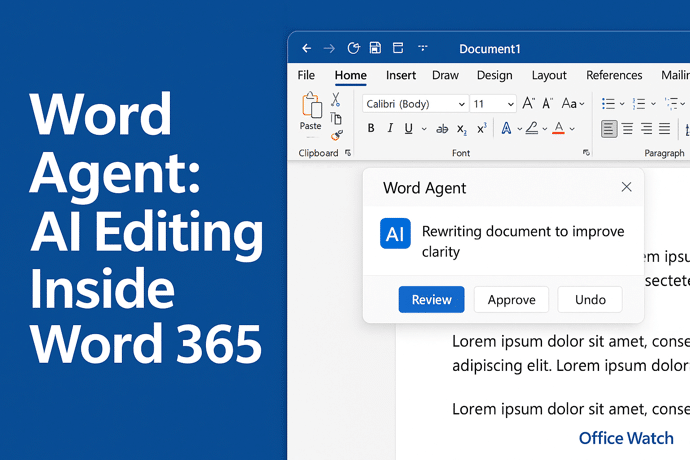Click the Bullets list icon
690x460 pixels.
pyautogui.click(x=609, y=104)
